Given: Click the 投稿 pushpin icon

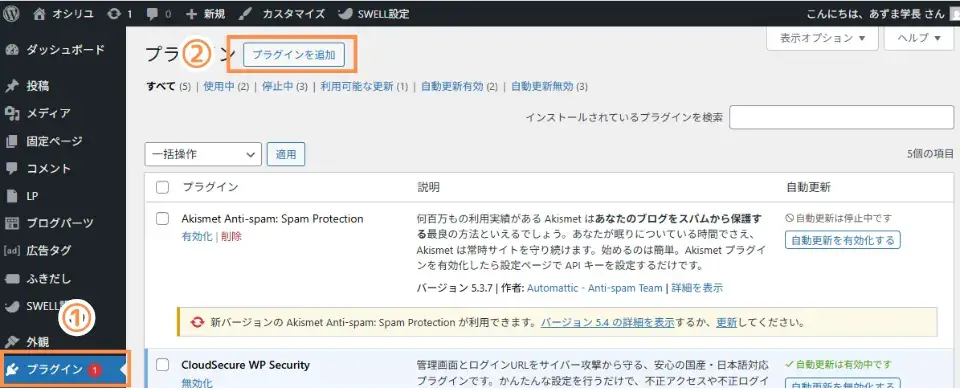Looking at the screenshot, I should pyautogui.click(x=12, y=86).
